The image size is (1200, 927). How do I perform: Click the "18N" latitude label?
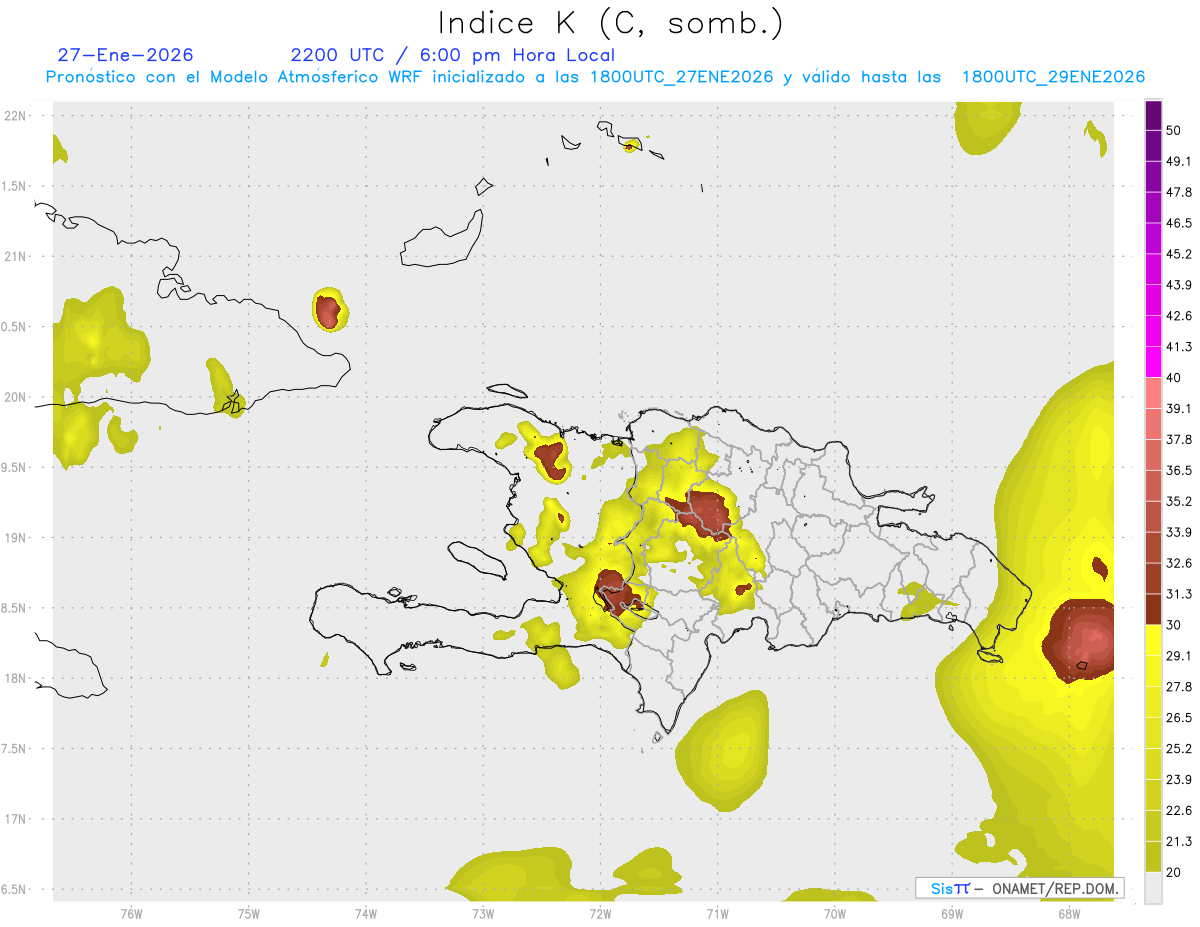[17, 678]
